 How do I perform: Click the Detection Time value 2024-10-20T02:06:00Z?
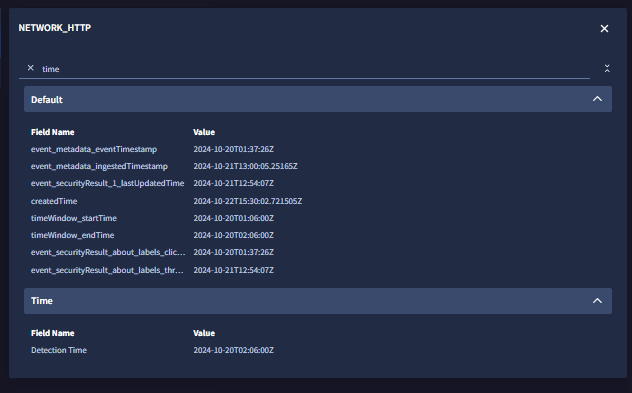point(233,350)
